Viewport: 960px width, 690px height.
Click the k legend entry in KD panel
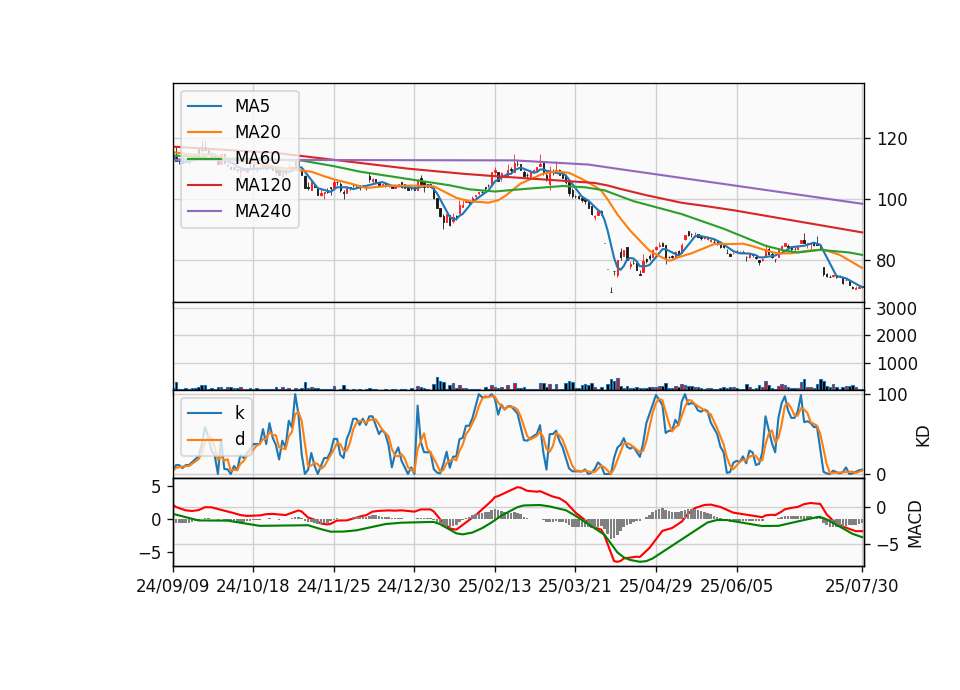click(x=239, y=413)
